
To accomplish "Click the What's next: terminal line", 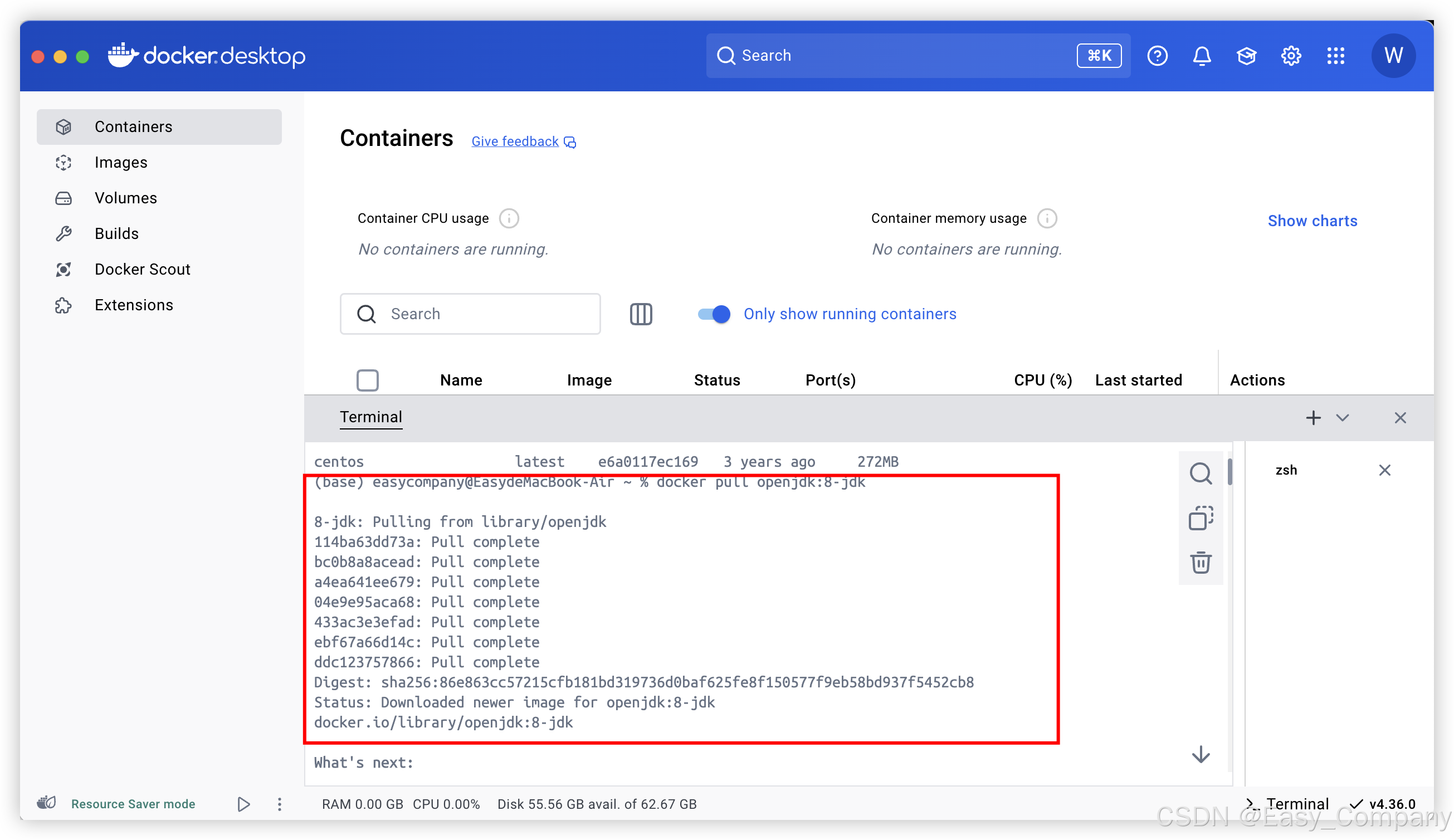I will point(363,763).
